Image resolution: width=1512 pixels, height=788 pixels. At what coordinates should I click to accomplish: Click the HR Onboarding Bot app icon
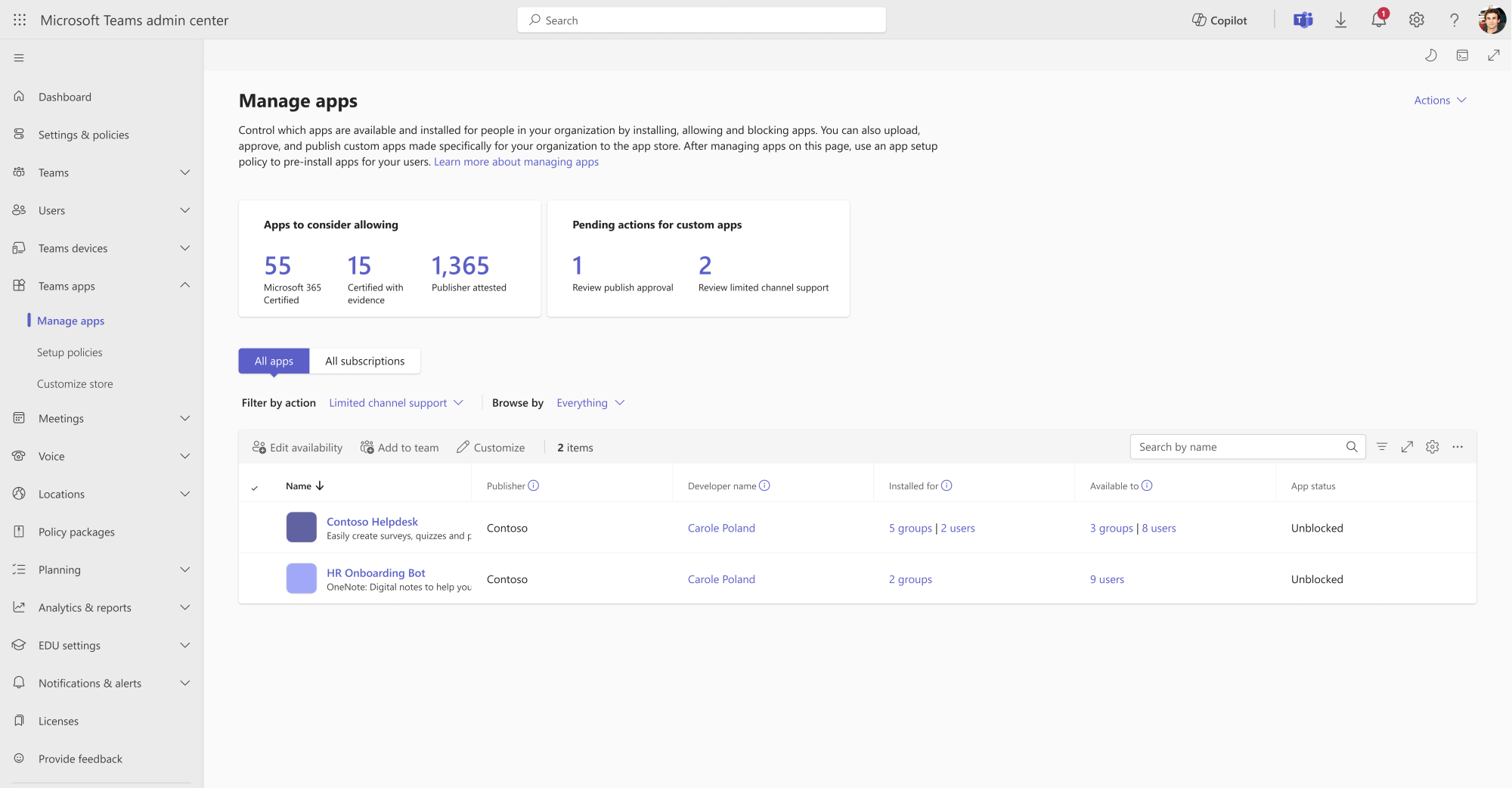[x=301, y=579]
